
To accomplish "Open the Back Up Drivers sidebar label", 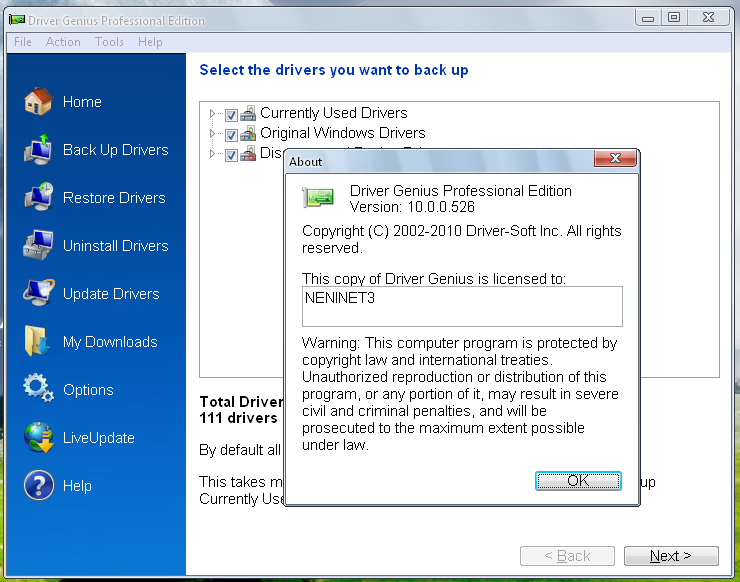I will 116,150.
